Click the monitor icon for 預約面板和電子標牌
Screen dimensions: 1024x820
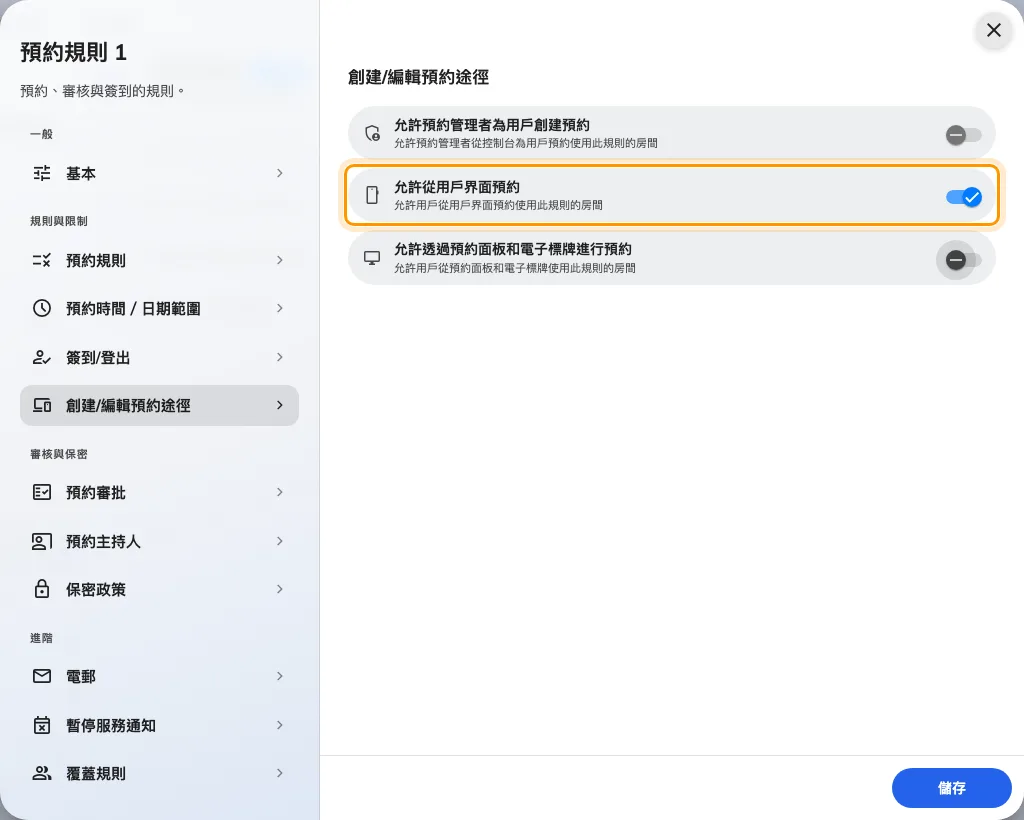tap(372, 258)
